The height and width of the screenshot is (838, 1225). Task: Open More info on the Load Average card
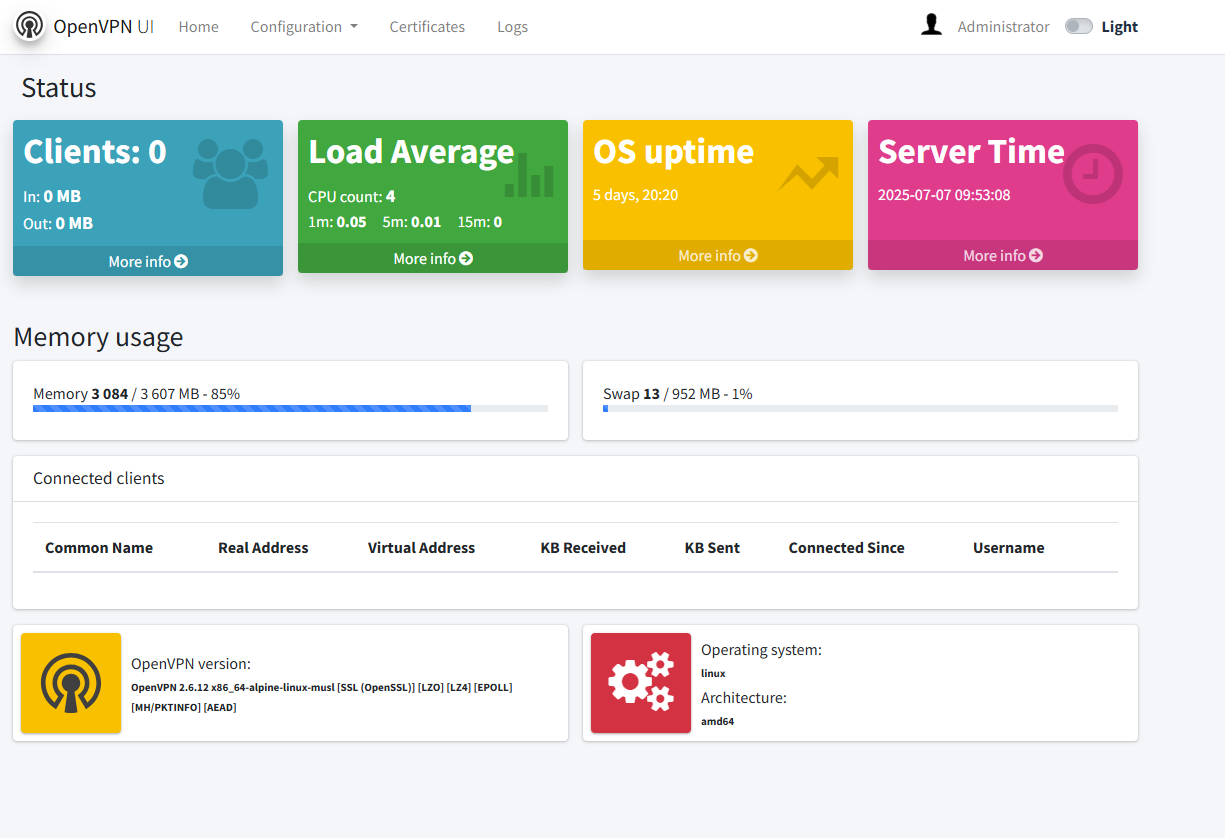[433, 258]
